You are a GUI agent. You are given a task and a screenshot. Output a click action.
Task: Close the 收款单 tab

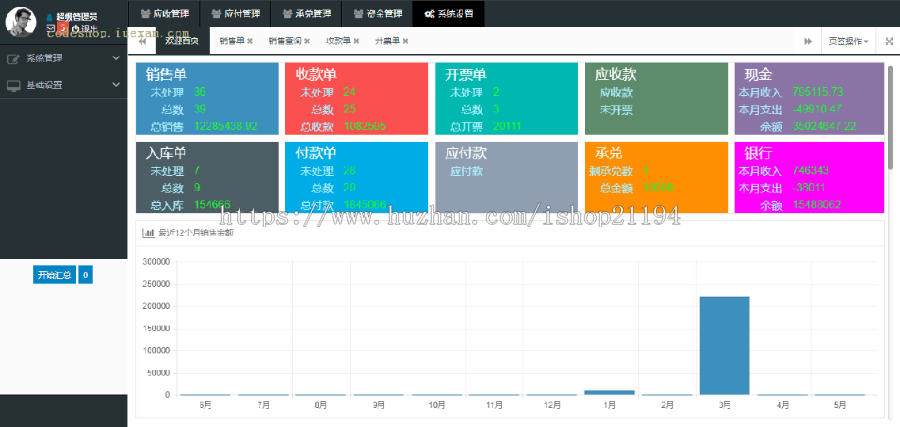coord(356,41)
